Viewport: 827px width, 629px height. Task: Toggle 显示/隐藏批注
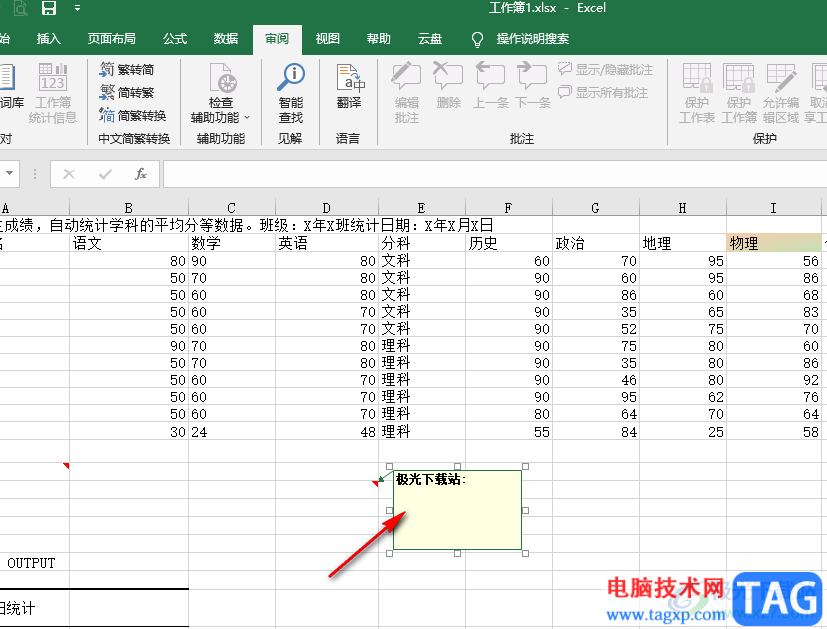pos(605,69)
